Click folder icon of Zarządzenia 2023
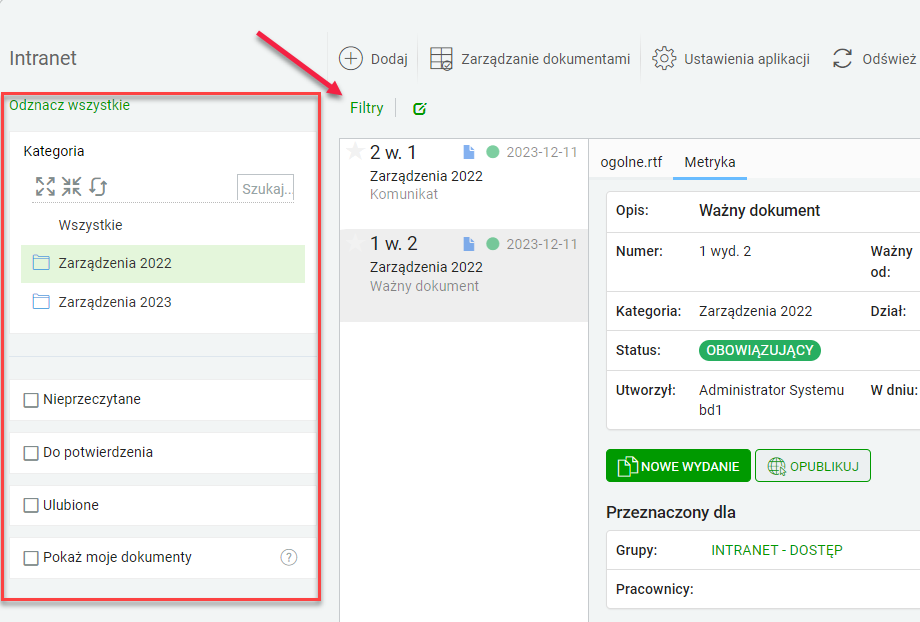This screenshot has width=920, height=622. click(41, 302)
